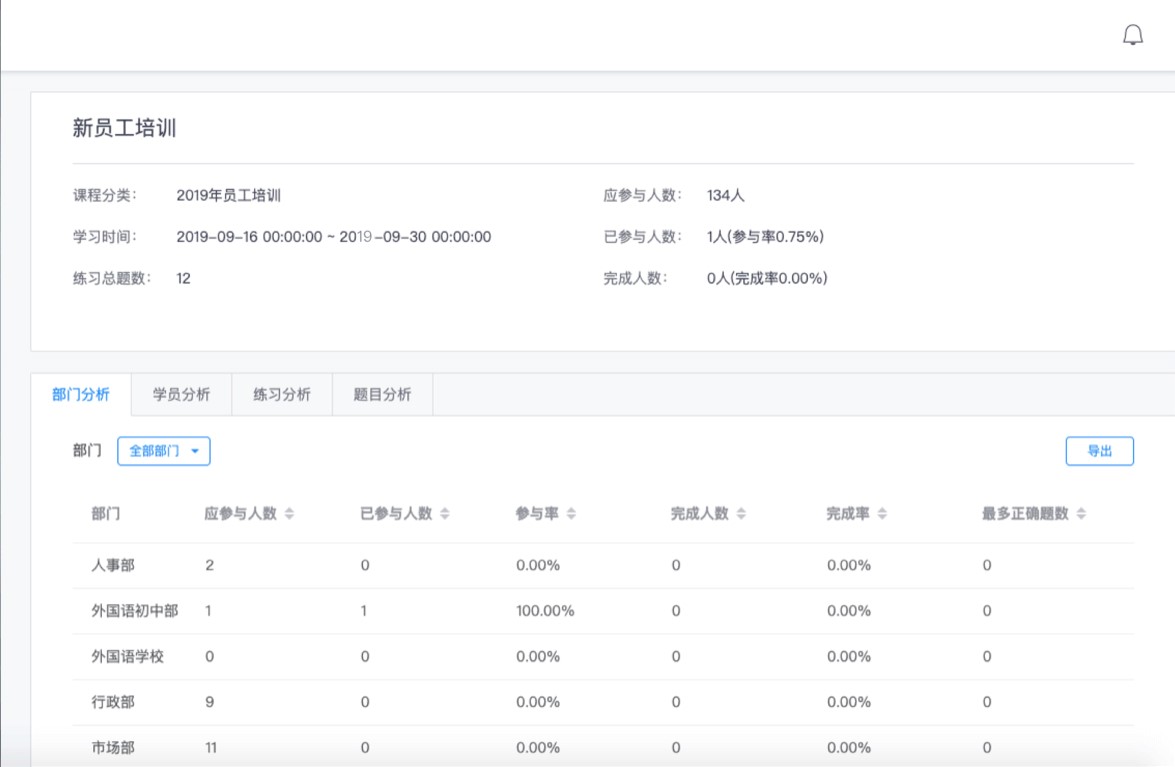Select the 外国语学校 row name
The image size is (1175, 767).
click(x=127, y=656)
